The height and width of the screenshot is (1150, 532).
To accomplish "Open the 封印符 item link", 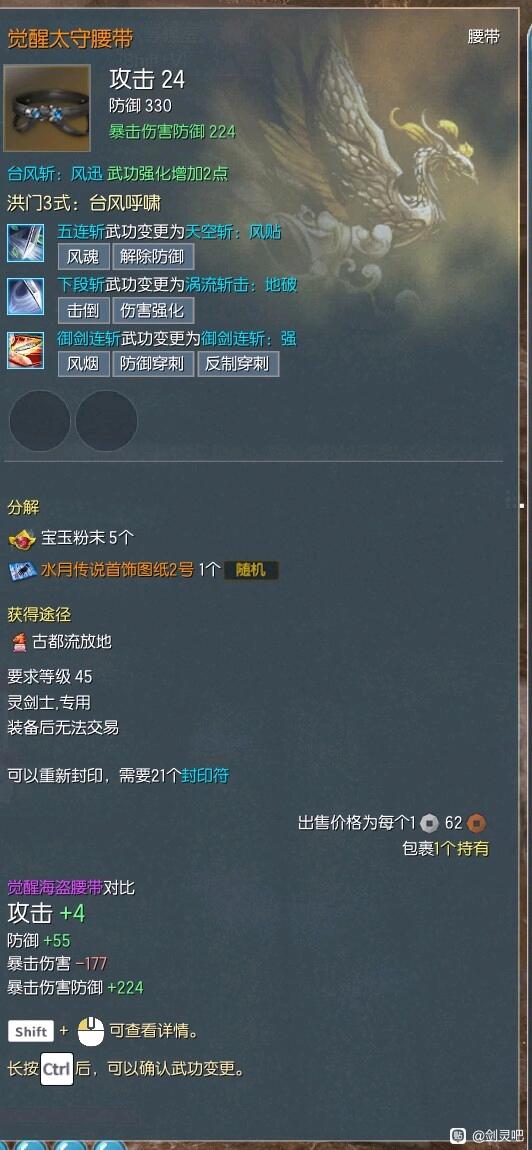I will [x=205, y=775].
